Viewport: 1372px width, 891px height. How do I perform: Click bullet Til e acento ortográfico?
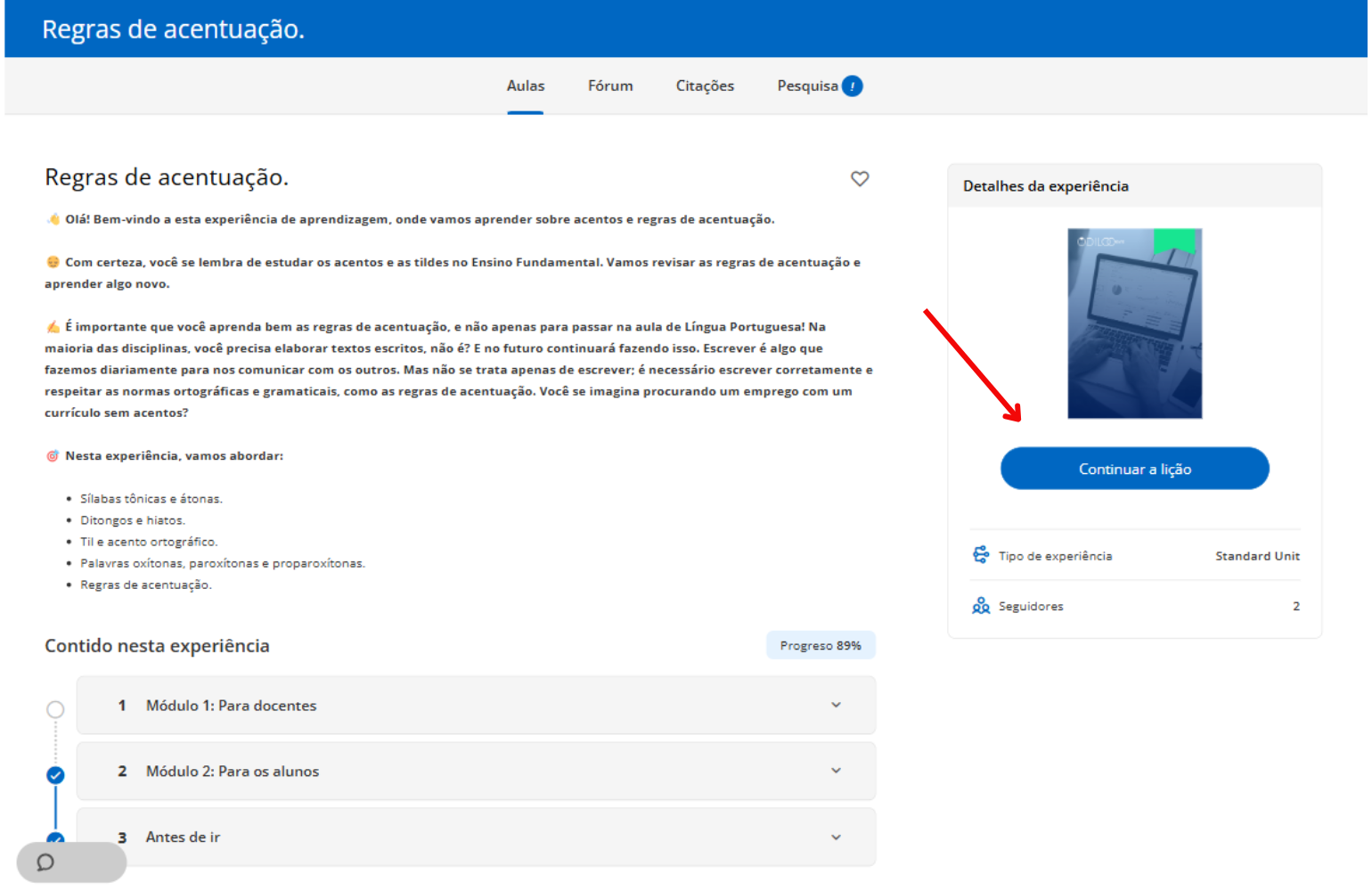[149, 542]
